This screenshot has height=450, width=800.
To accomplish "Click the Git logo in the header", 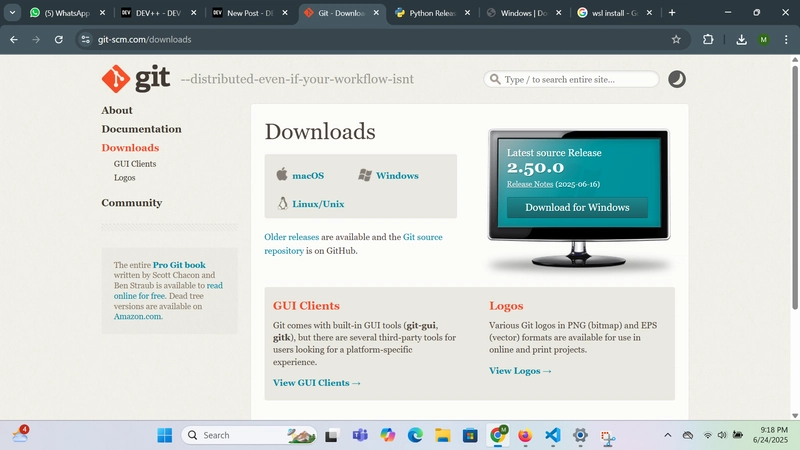I will coord(136,79).
